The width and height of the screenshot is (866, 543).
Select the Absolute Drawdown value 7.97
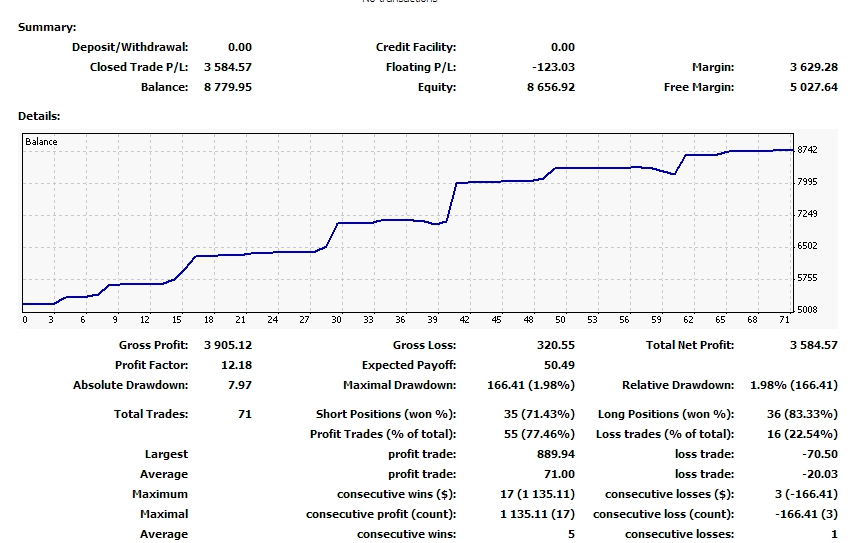point(240,385)
